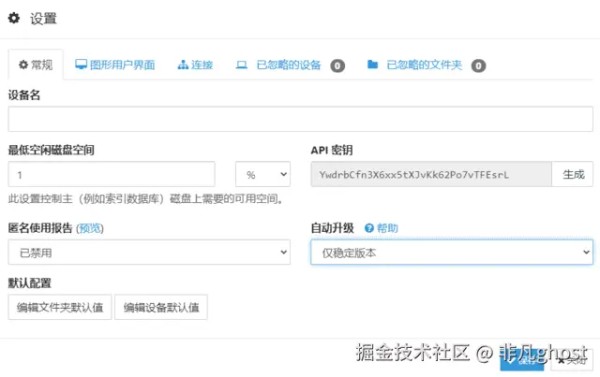Click the laptop icon beside 已忽略的设备
600x377 pixels.
pyautogui.click(x=241, y=65)
